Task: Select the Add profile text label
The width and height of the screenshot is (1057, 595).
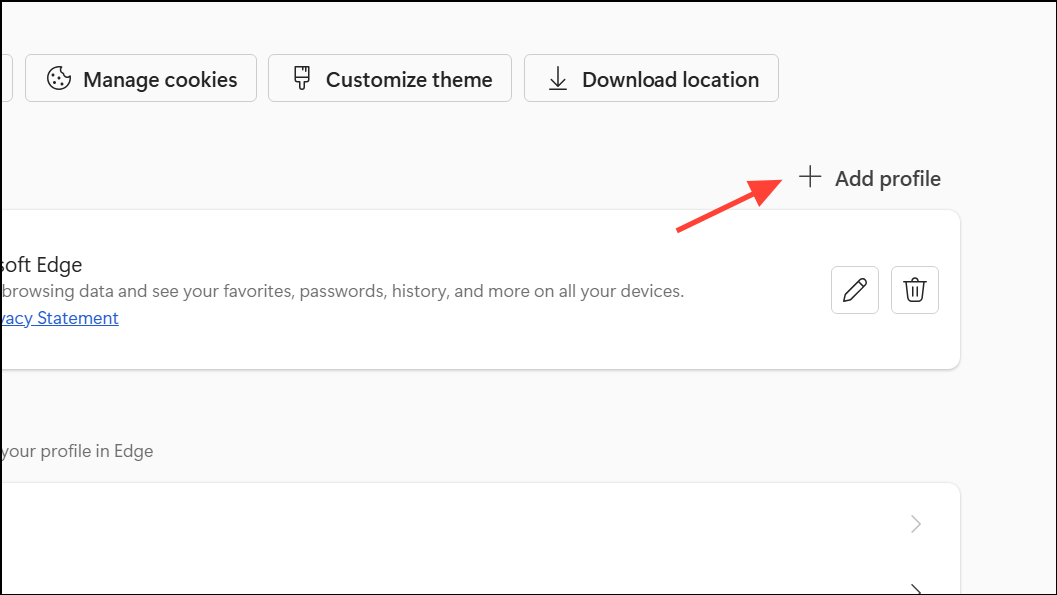Action: pyautogui.click(x=887, y=179)
